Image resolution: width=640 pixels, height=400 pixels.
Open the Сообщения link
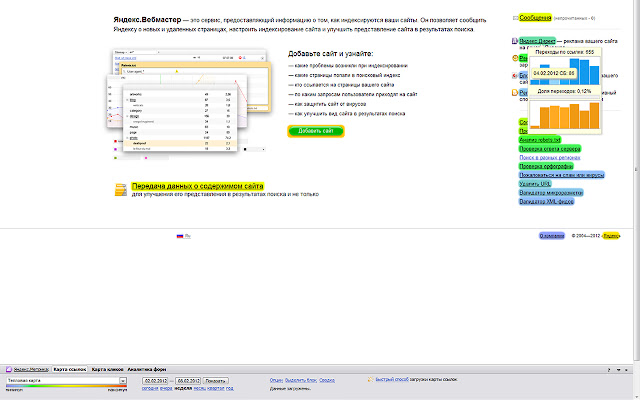[x=537, y=17]
